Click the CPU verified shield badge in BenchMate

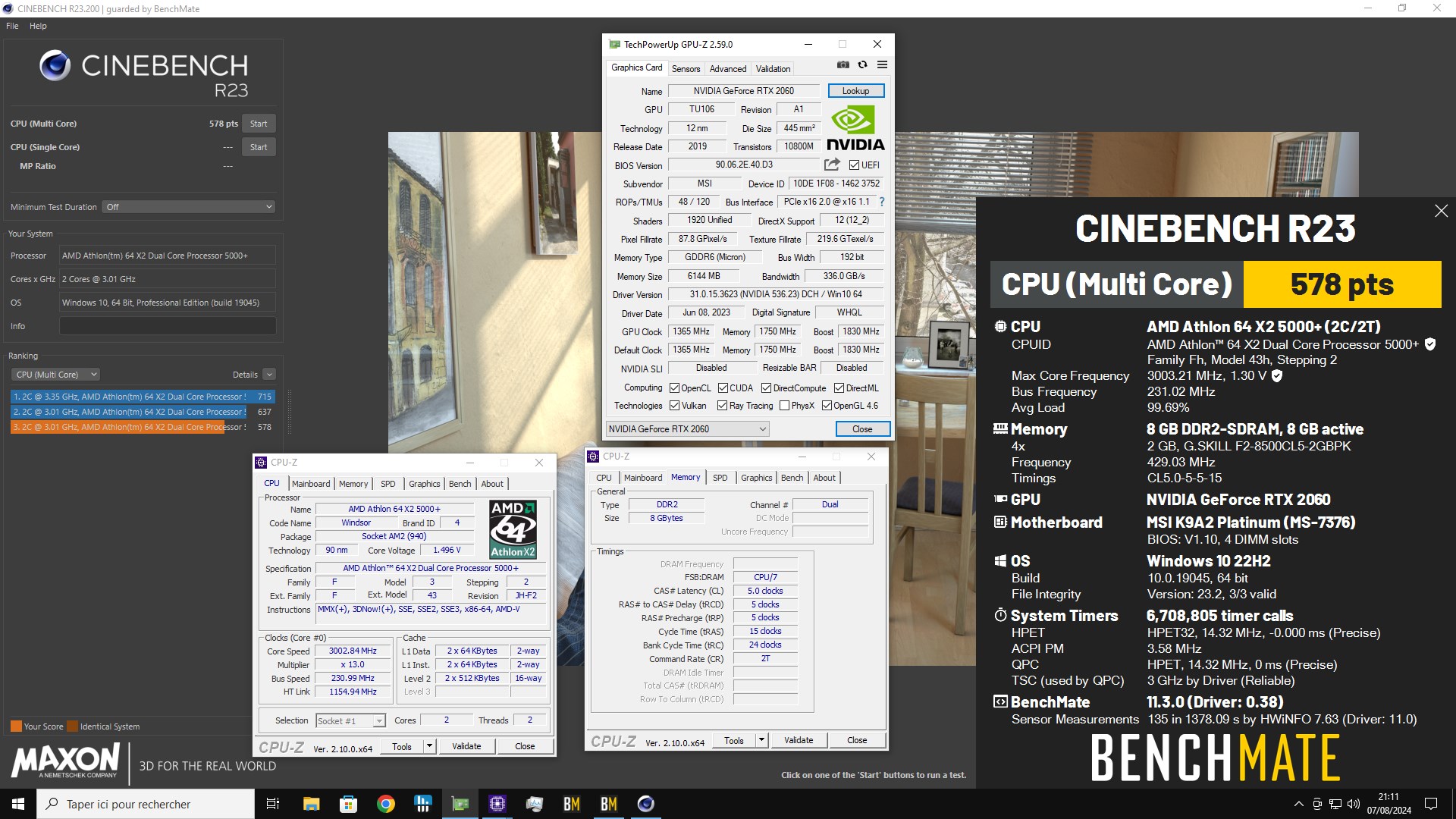click(x=1429, y=344)
